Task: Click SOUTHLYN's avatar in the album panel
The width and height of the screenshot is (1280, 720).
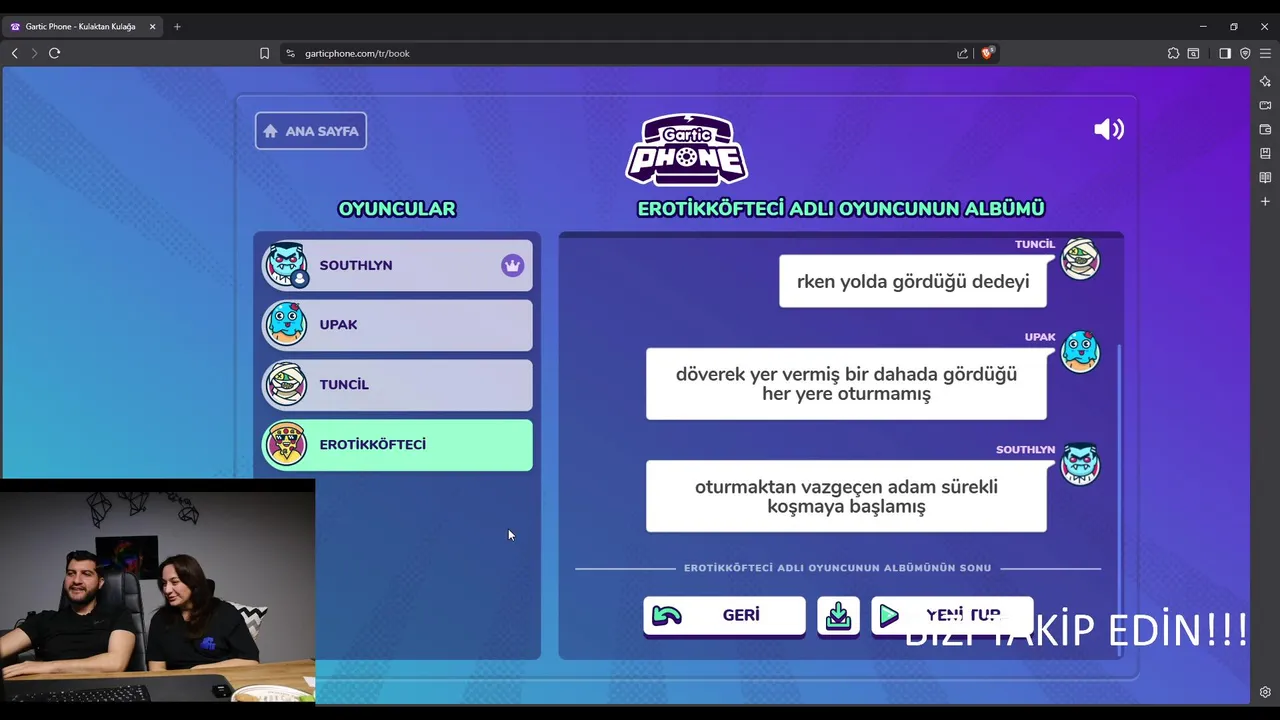Action: pos(1080,464)
